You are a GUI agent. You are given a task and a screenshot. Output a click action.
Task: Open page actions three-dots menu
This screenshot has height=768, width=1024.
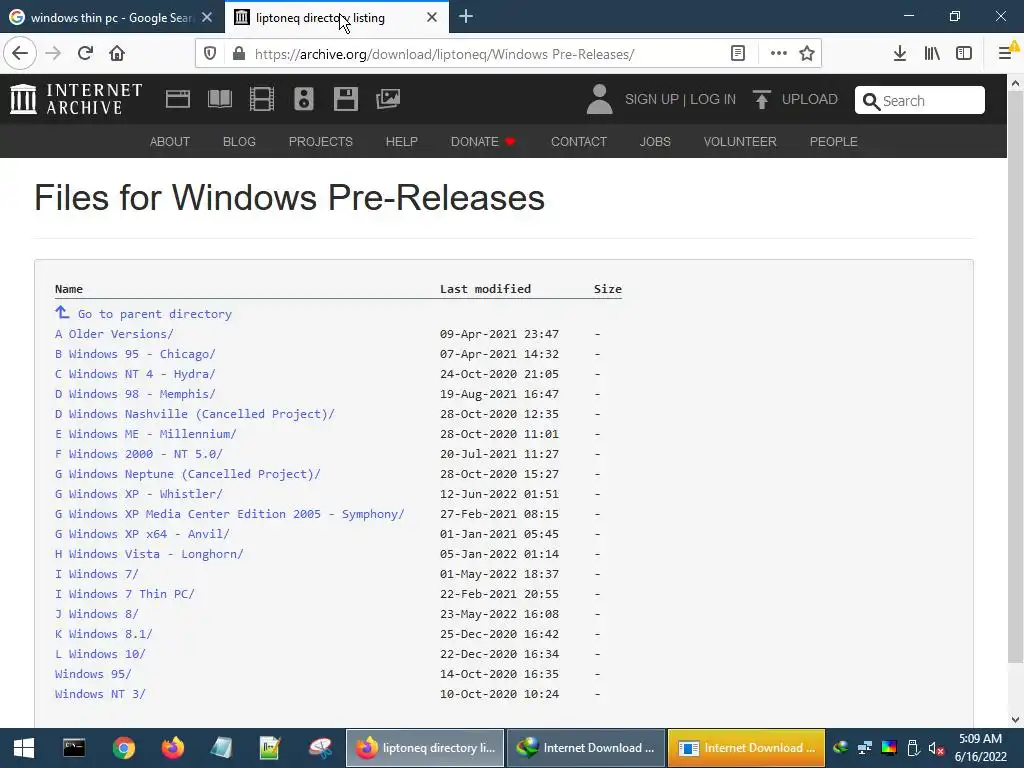click(778, 54)
